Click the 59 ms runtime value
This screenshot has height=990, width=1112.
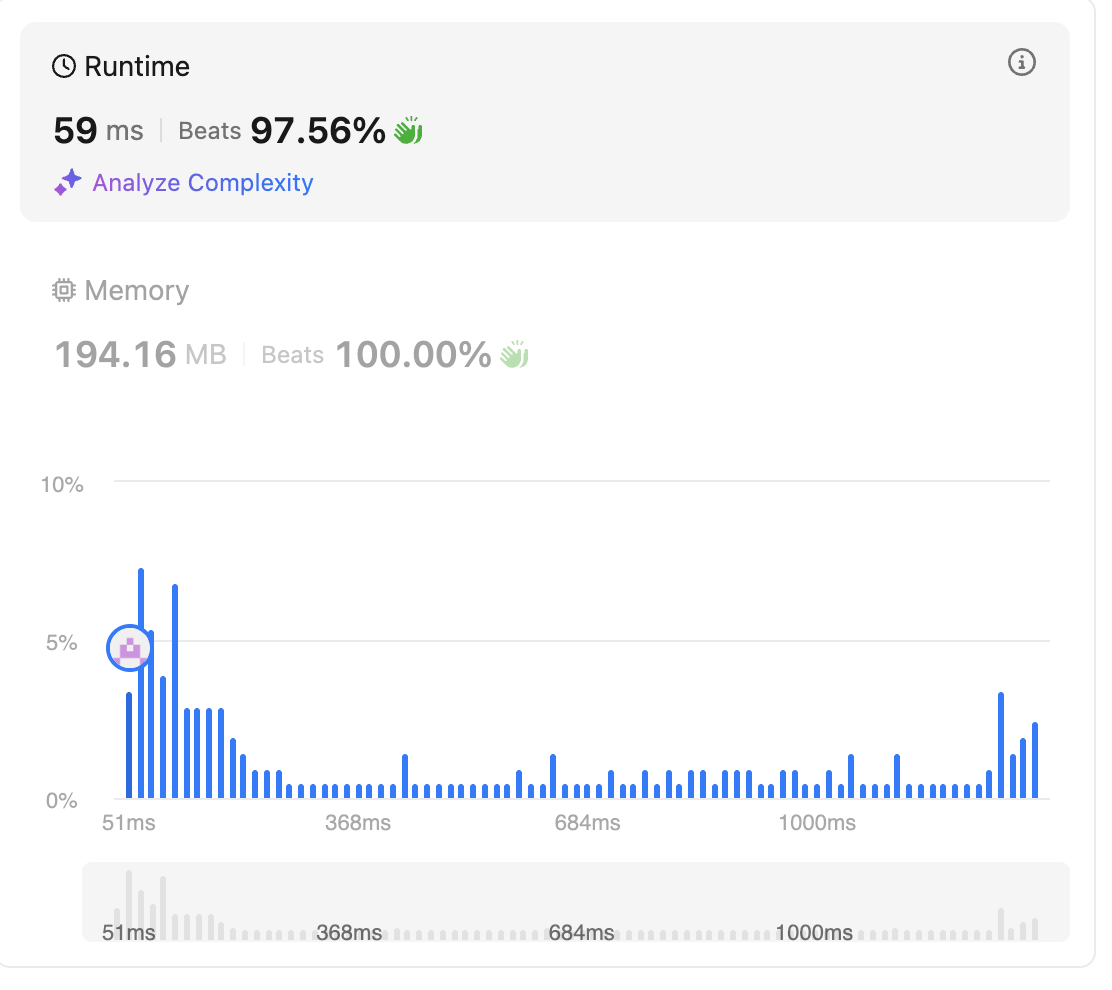click(98, 131)
